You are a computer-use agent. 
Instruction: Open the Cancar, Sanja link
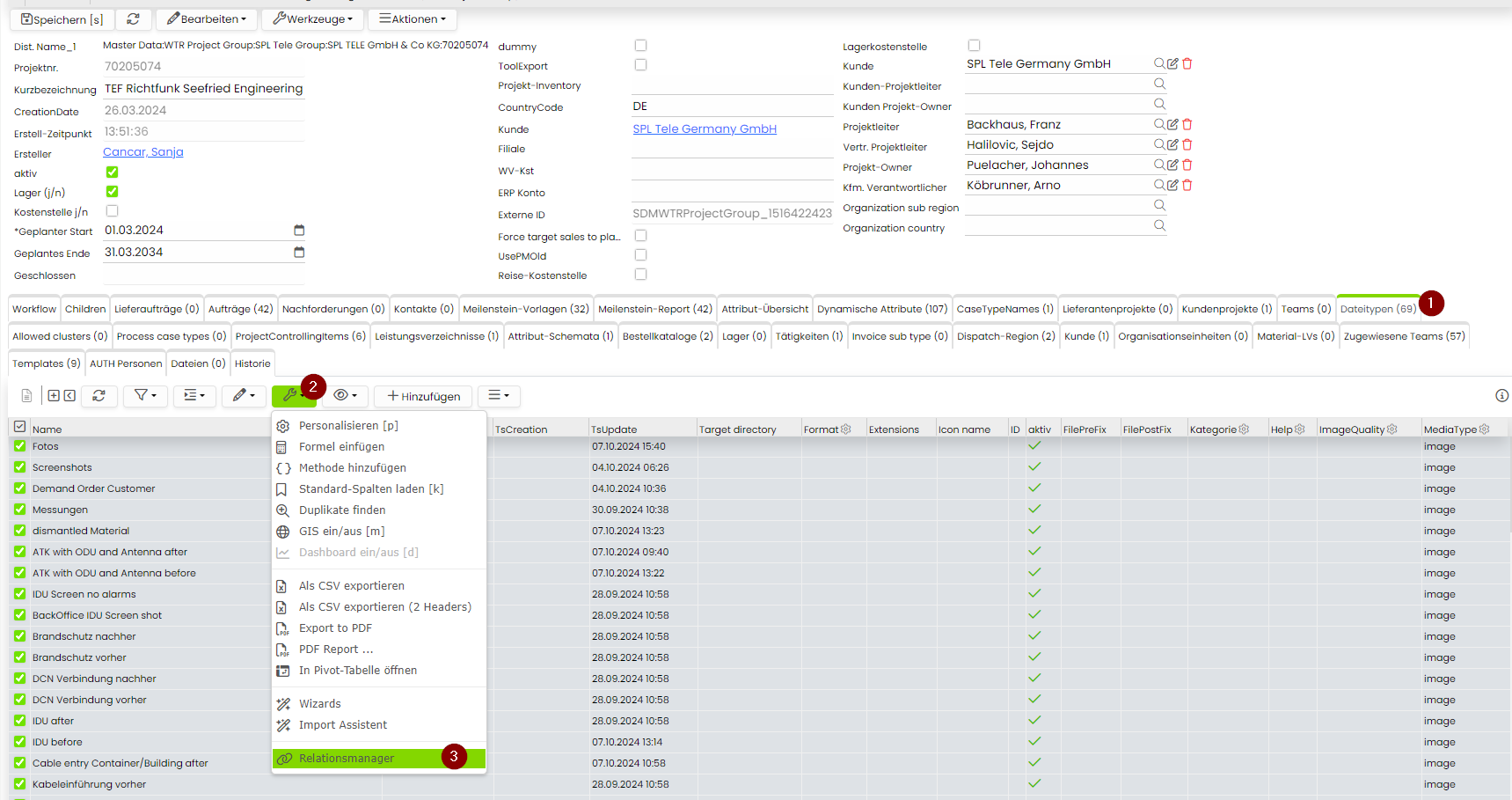pos(143,151)
